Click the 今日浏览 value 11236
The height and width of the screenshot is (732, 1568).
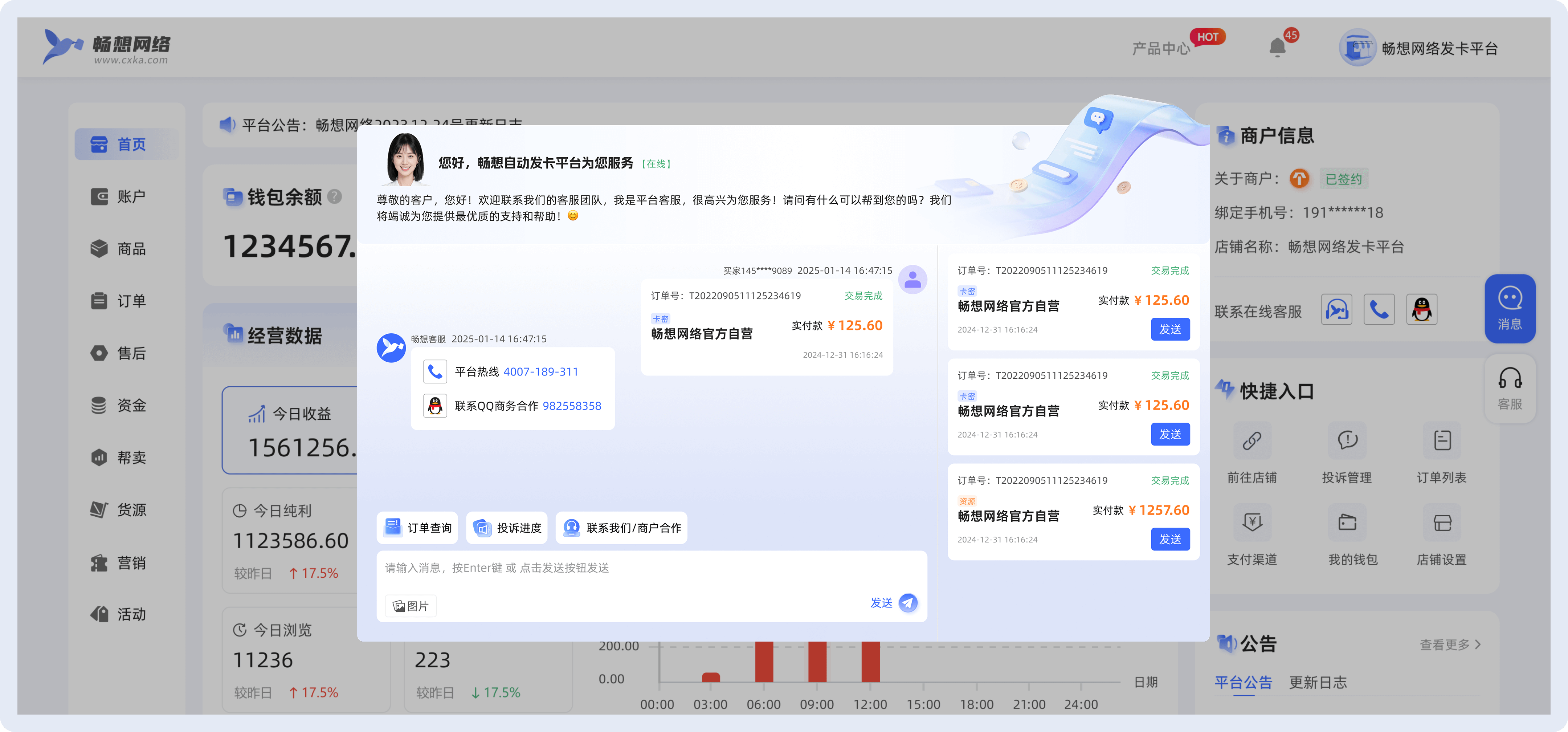(263, 660)
